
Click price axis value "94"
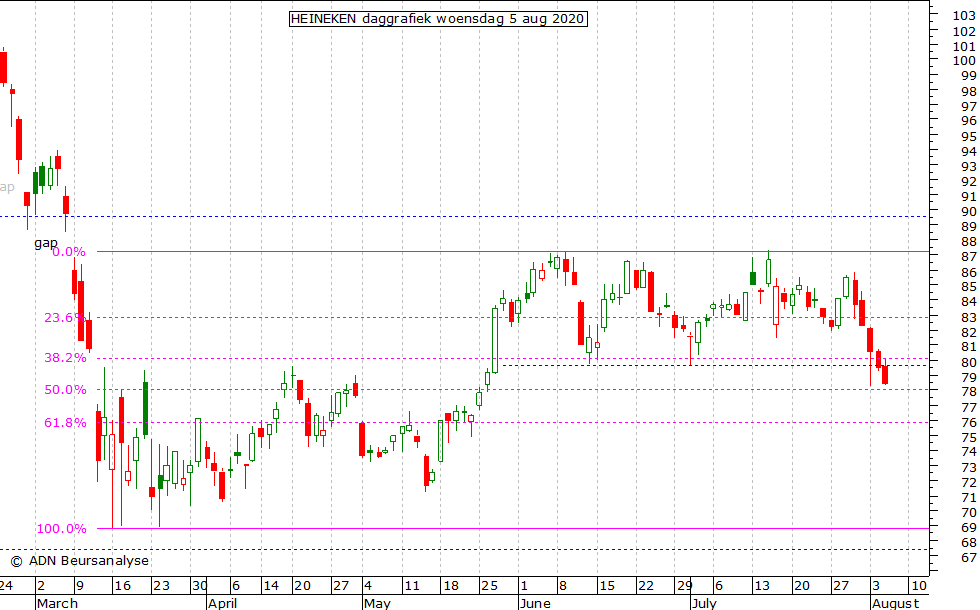(968, 151)
